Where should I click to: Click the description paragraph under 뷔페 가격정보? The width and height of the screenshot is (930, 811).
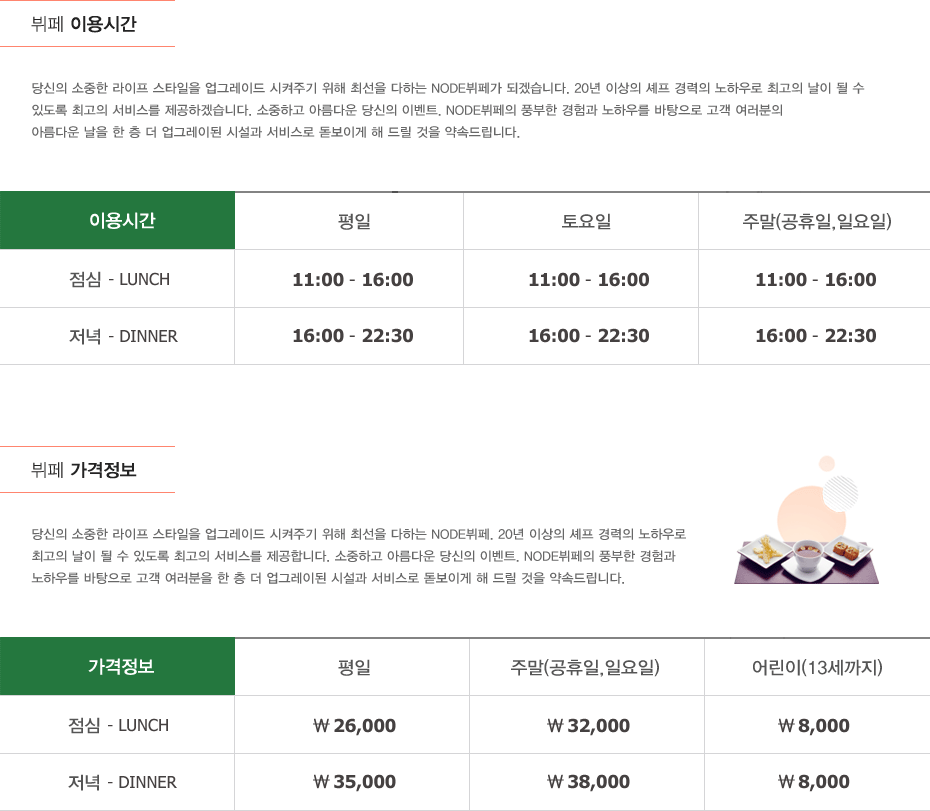(358, 556)
